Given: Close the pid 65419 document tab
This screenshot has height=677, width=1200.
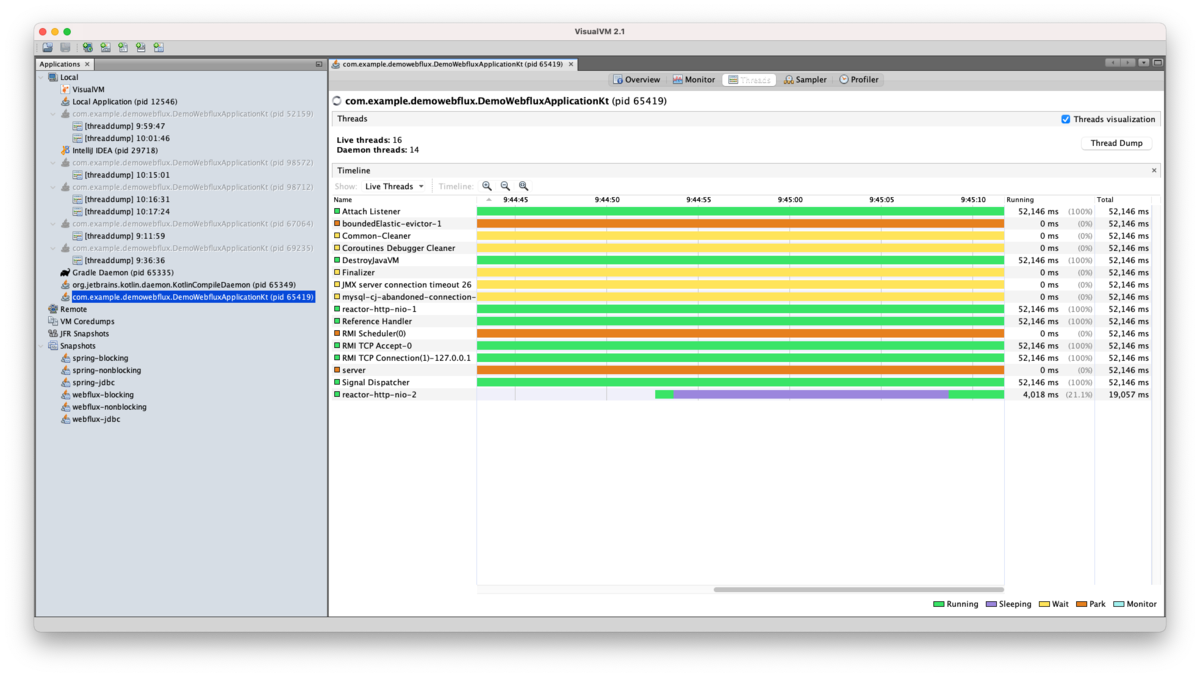Looking at the screenshot, I should (571, 64).
